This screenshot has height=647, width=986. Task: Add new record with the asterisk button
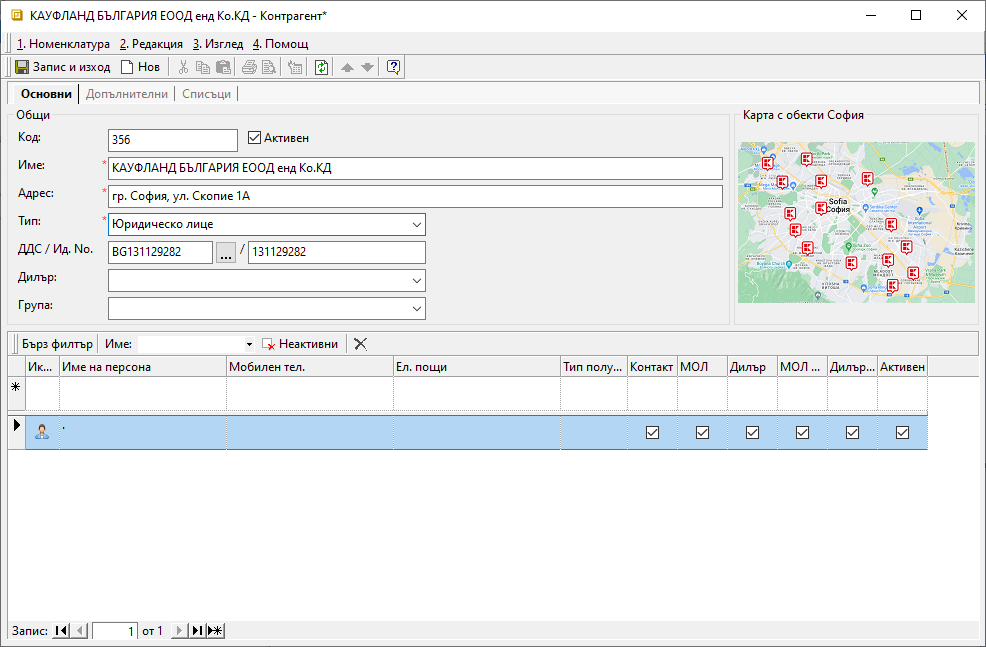point(215,631)
